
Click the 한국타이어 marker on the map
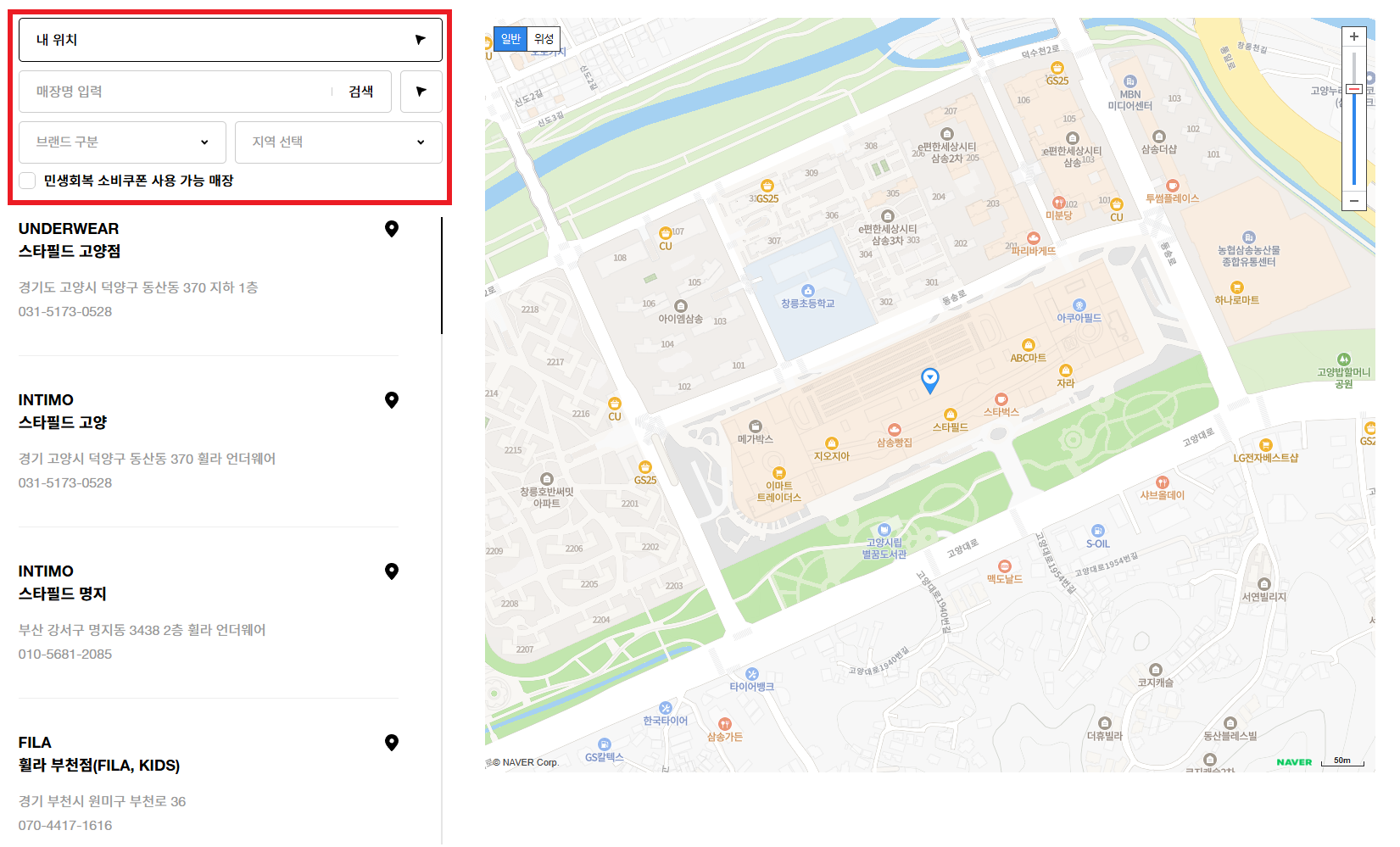tap(666, 708)
